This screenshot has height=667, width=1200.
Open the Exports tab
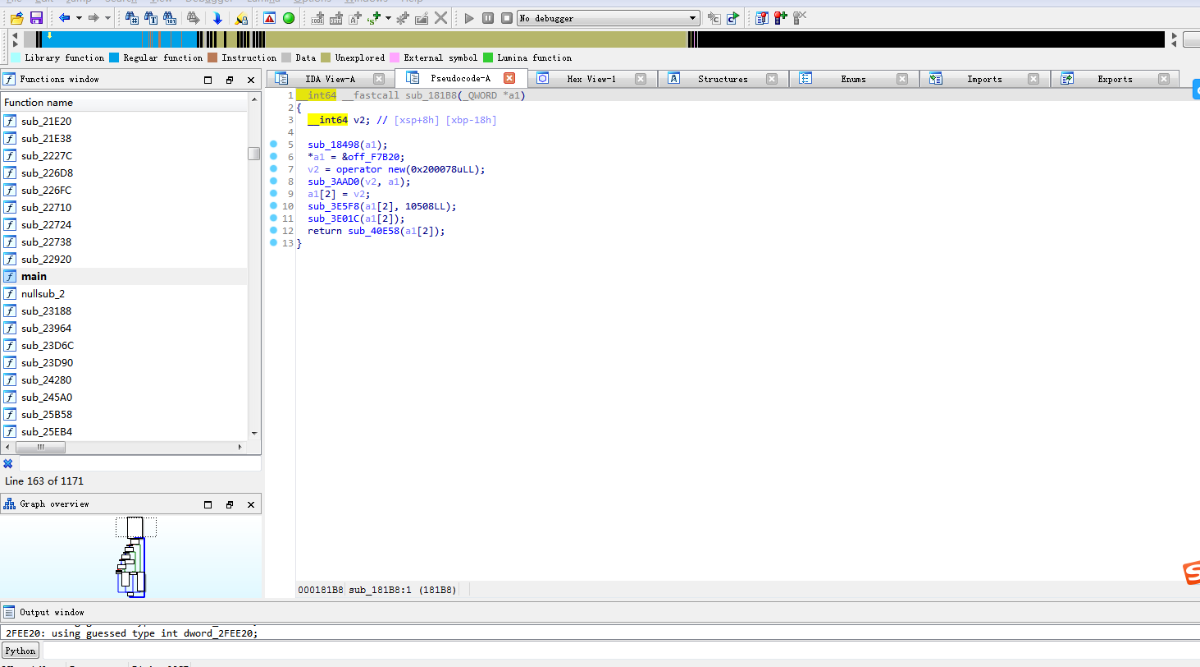(1115, 79)
